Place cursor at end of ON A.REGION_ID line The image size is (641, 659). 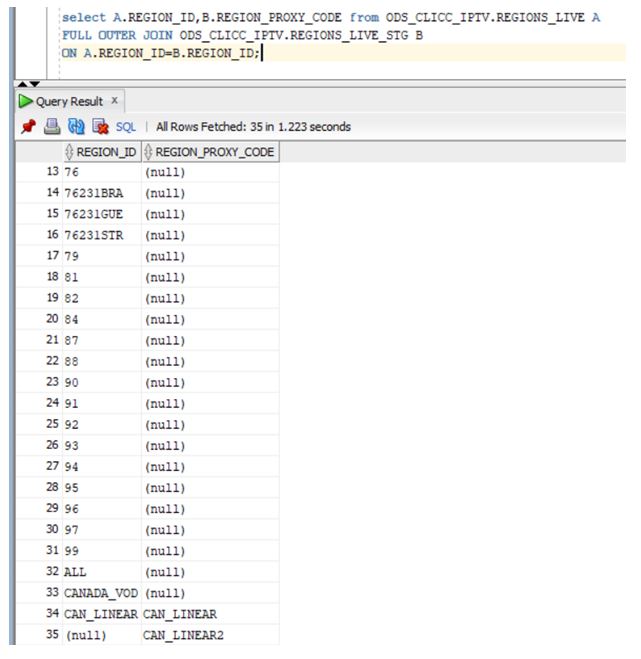(x=261, y=53)
